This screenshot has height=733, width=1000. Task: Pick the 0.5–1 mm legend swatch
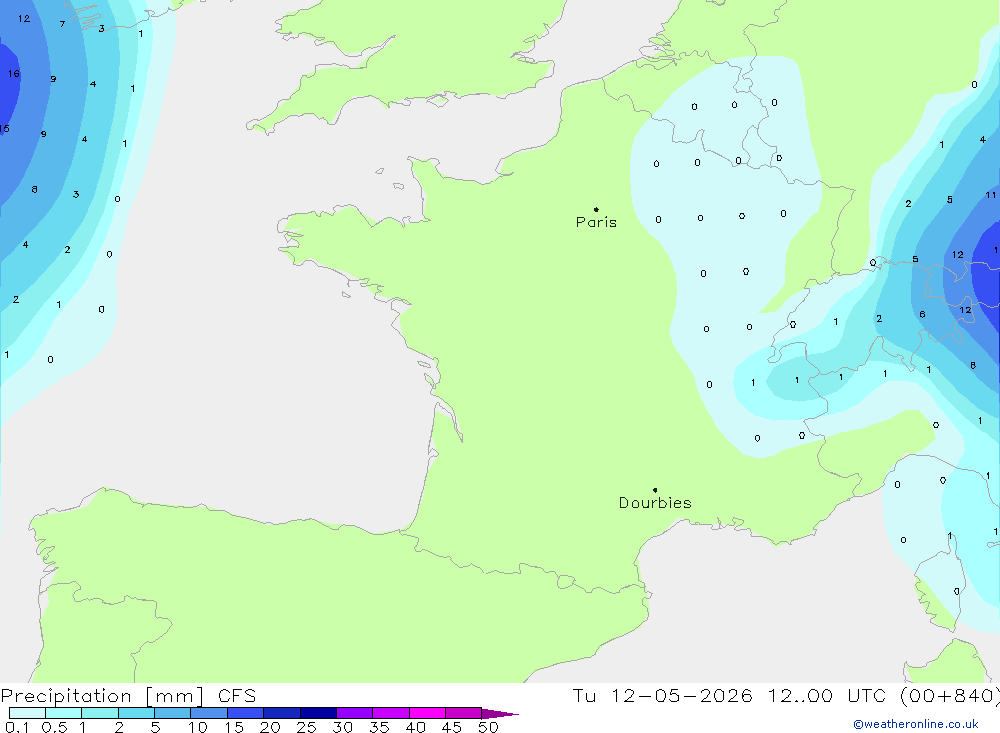(63, 713)
